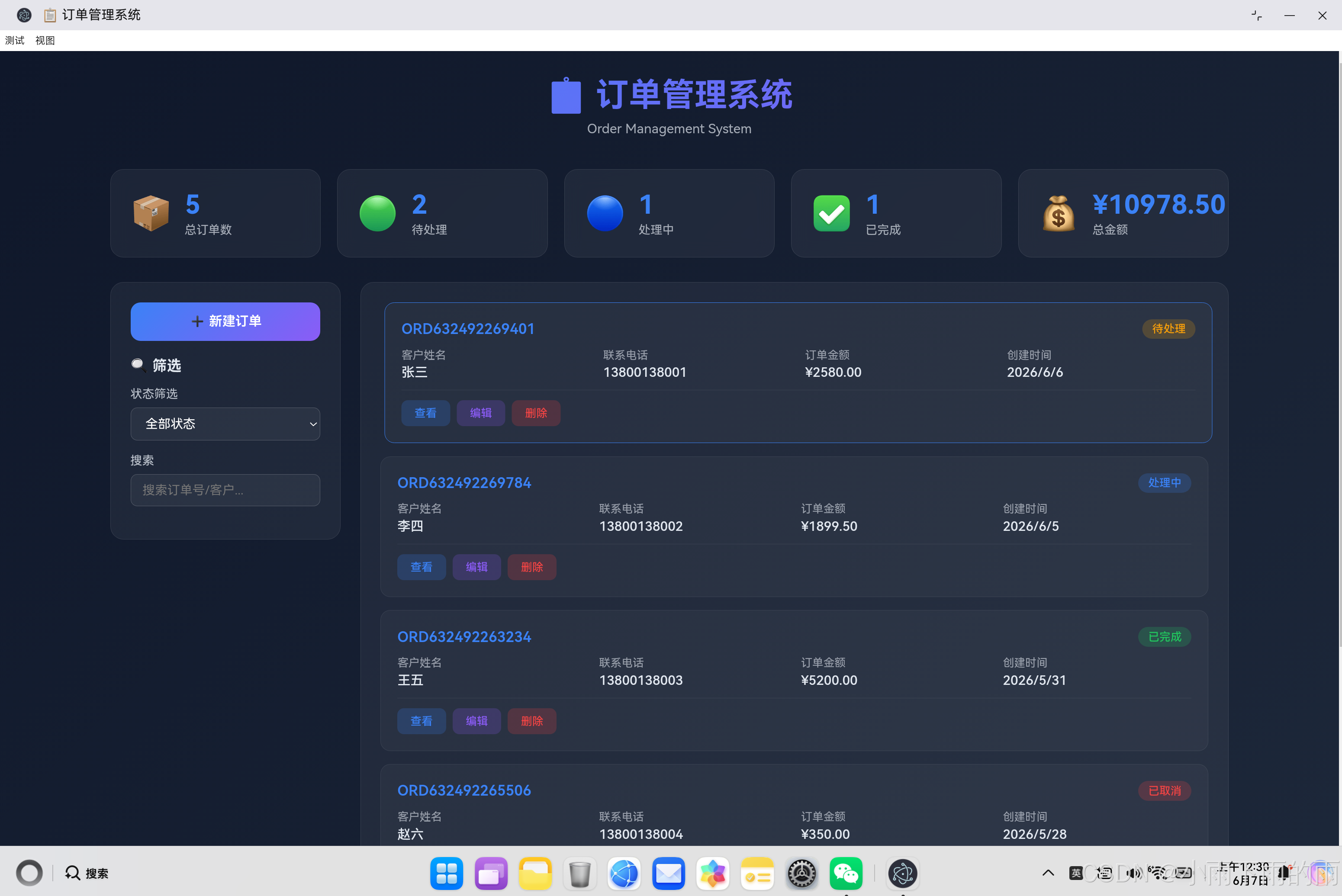Click 编辑 for customer 李四's order

(x=476, y=568)
